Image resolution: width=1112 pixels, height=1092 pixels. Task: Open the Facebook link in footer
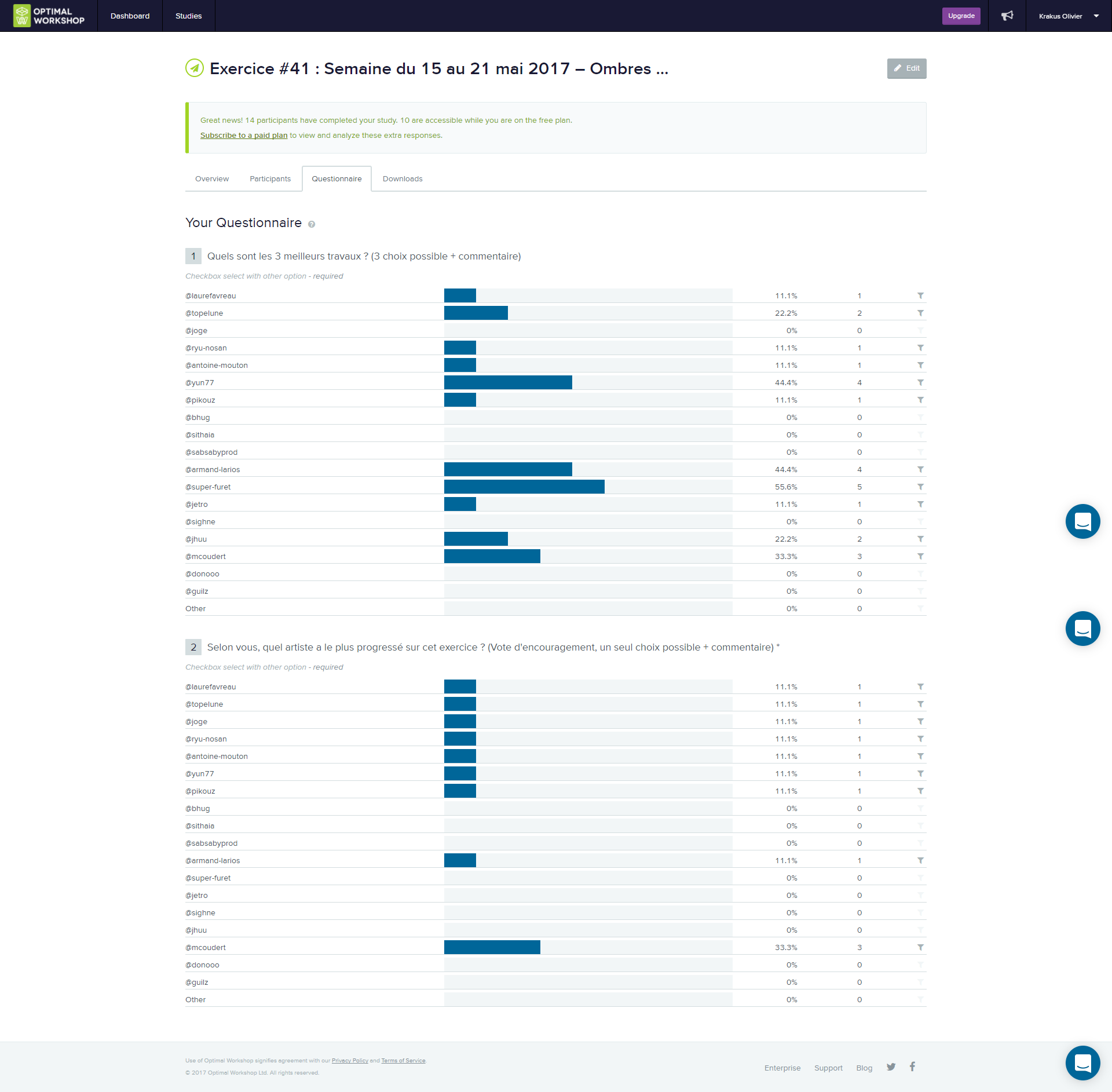coord(912,1067)
